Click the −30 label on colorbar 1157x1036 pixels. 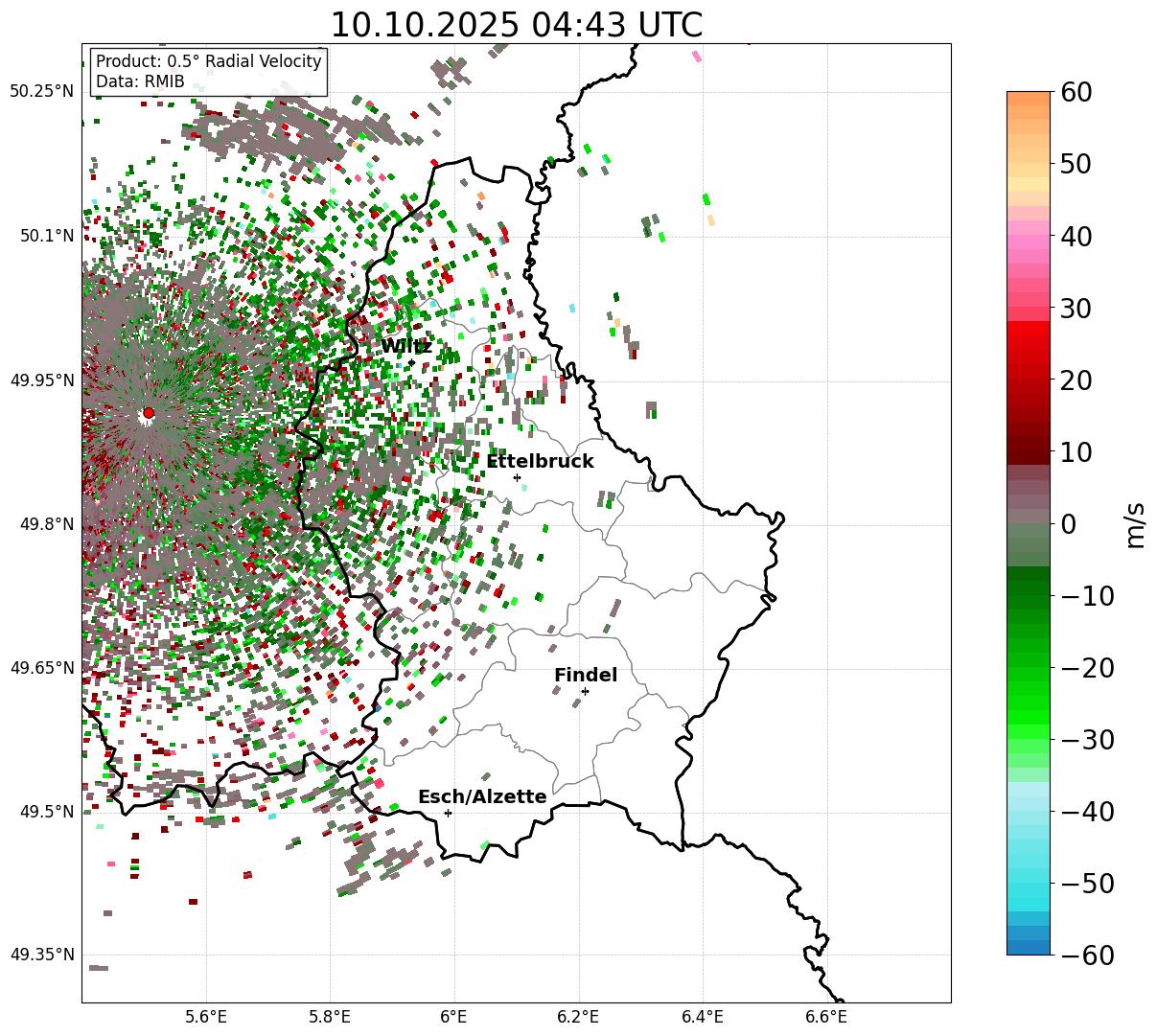pos(1088,739)
